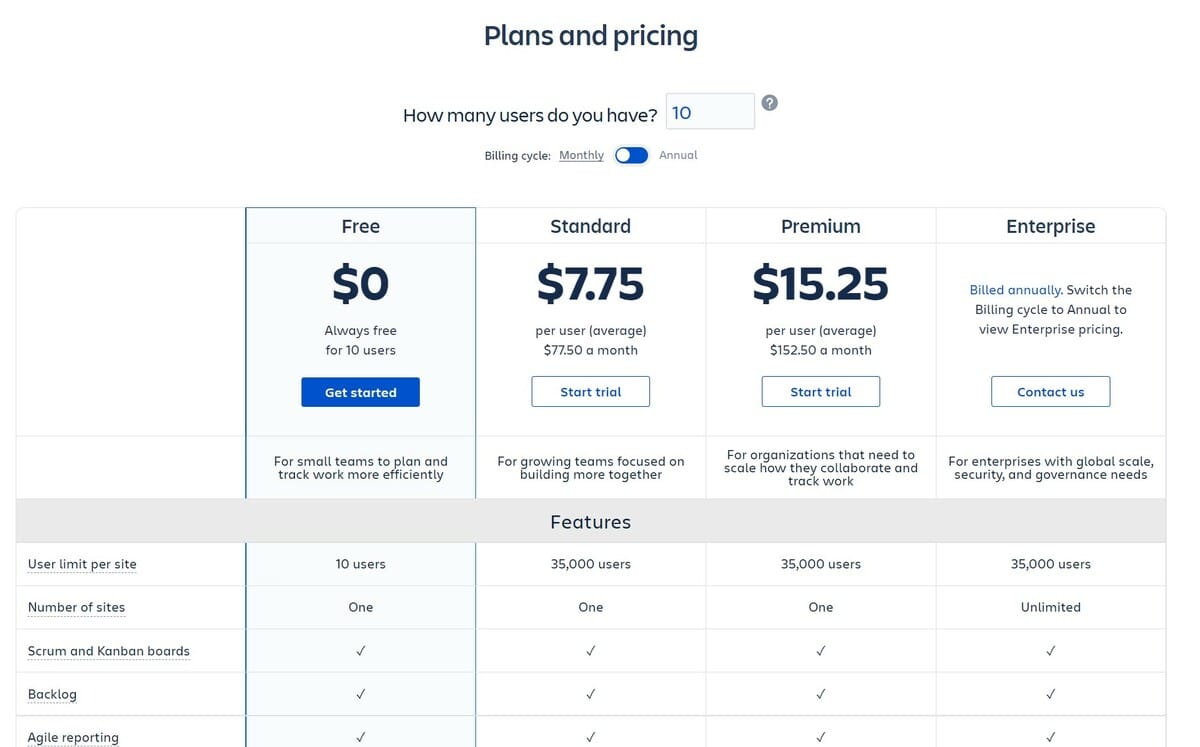The image size is (1200, 747).
Task: Select the Standard plan column header
Action: [590, 226]
